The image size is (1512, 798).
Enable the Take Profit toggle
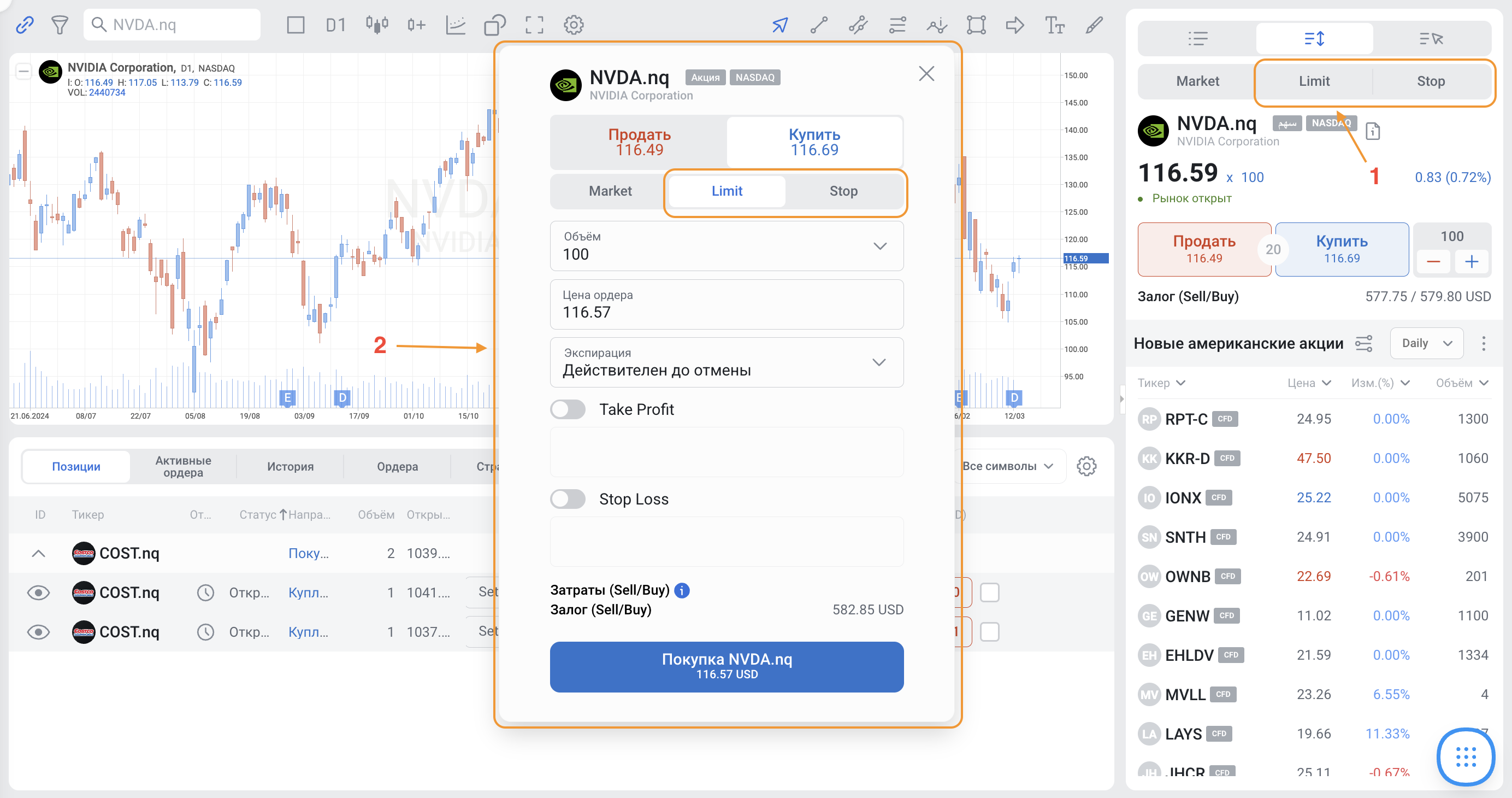[x=568, y=409]
